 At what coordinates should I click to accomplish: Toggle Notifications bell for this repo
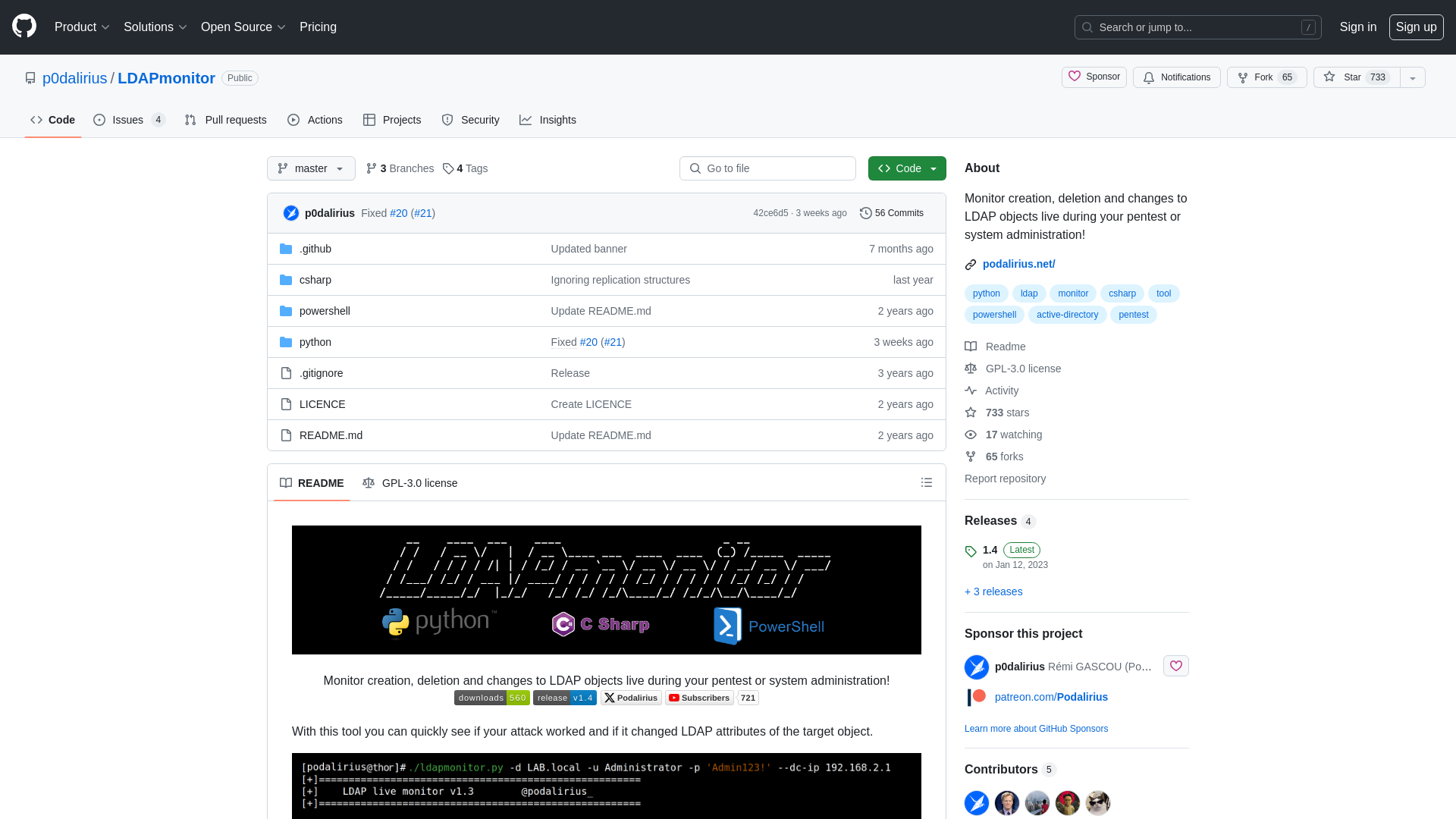[1177, 77]
